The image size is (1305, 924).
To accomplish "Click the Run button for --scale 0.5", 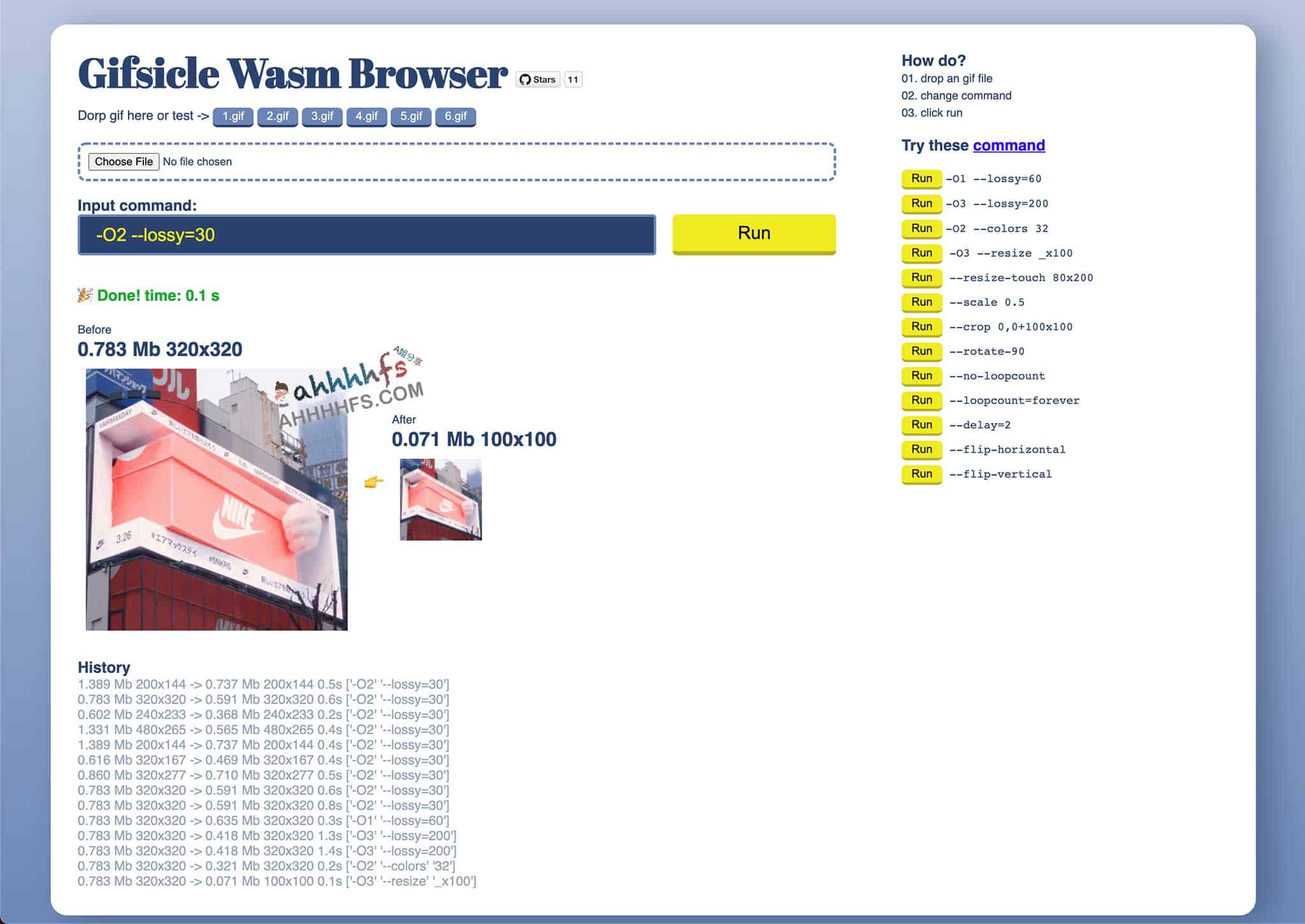I will point(920,302).
